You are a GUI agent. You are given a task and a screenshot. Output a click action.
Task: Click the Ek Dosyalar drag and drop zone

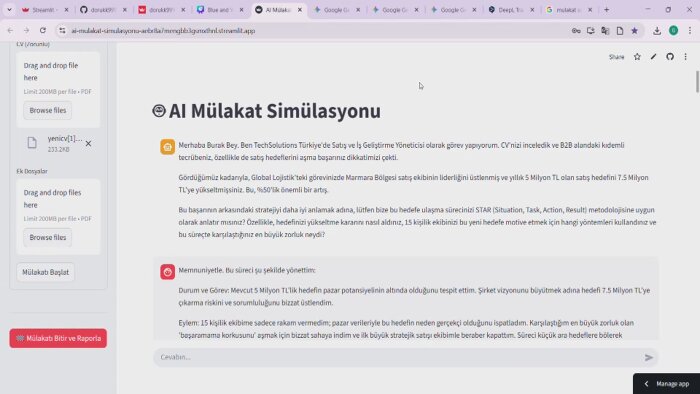point(58,217)
